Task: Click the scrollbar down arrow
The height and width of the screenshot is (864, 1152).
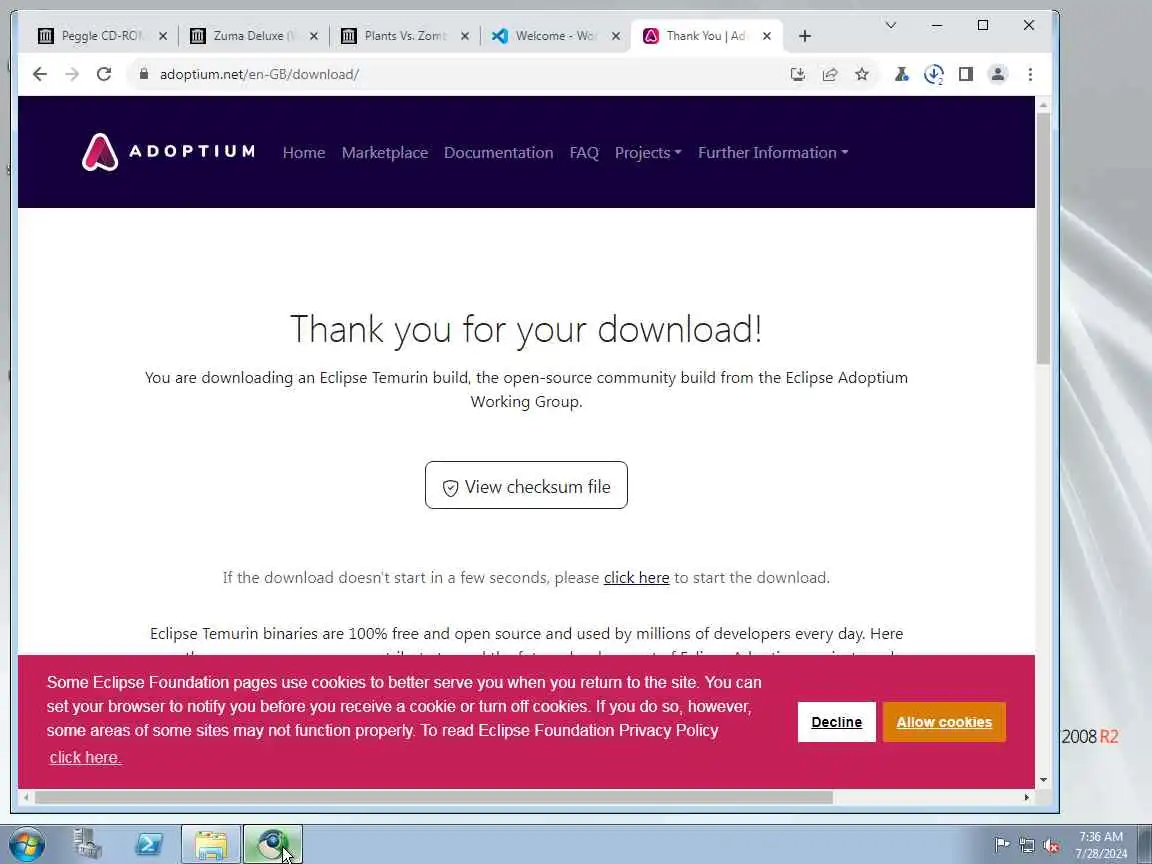Action: (1043, 780)
